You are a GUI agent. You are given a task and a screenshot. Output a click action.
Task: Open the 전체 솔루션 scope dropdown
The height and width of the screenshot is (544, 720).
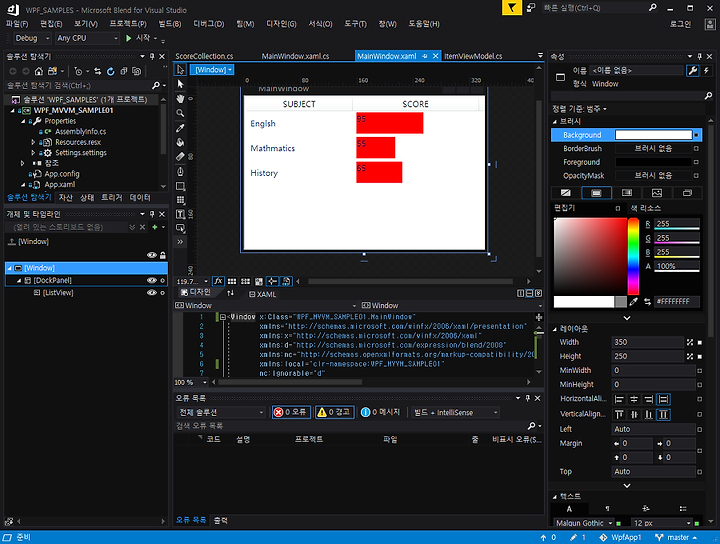click(x=221, y=412)
